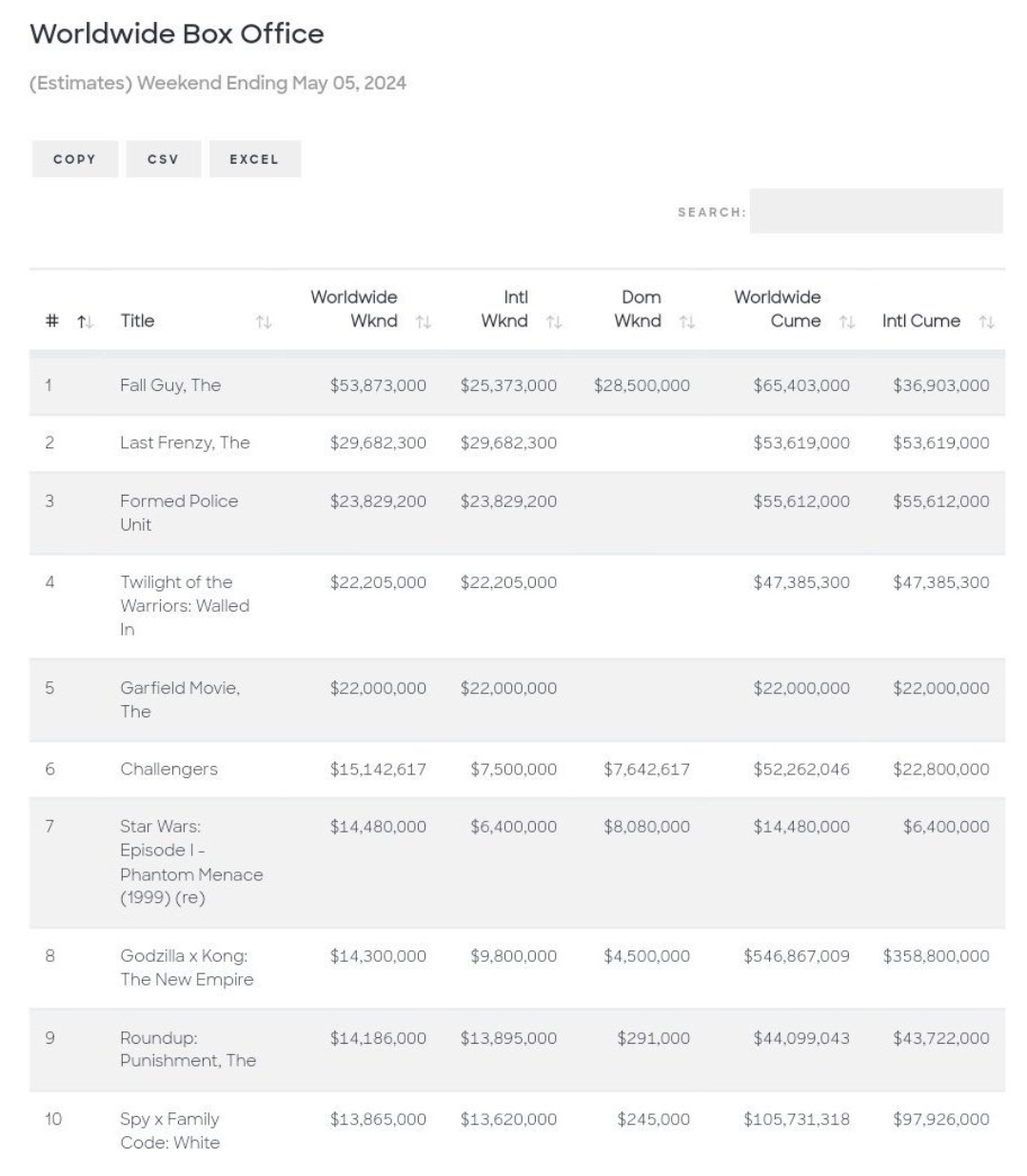This screenshot has height=1176, width=1027.
Task: Sort by Dom Wknd arrows icon
Action: 687,323
